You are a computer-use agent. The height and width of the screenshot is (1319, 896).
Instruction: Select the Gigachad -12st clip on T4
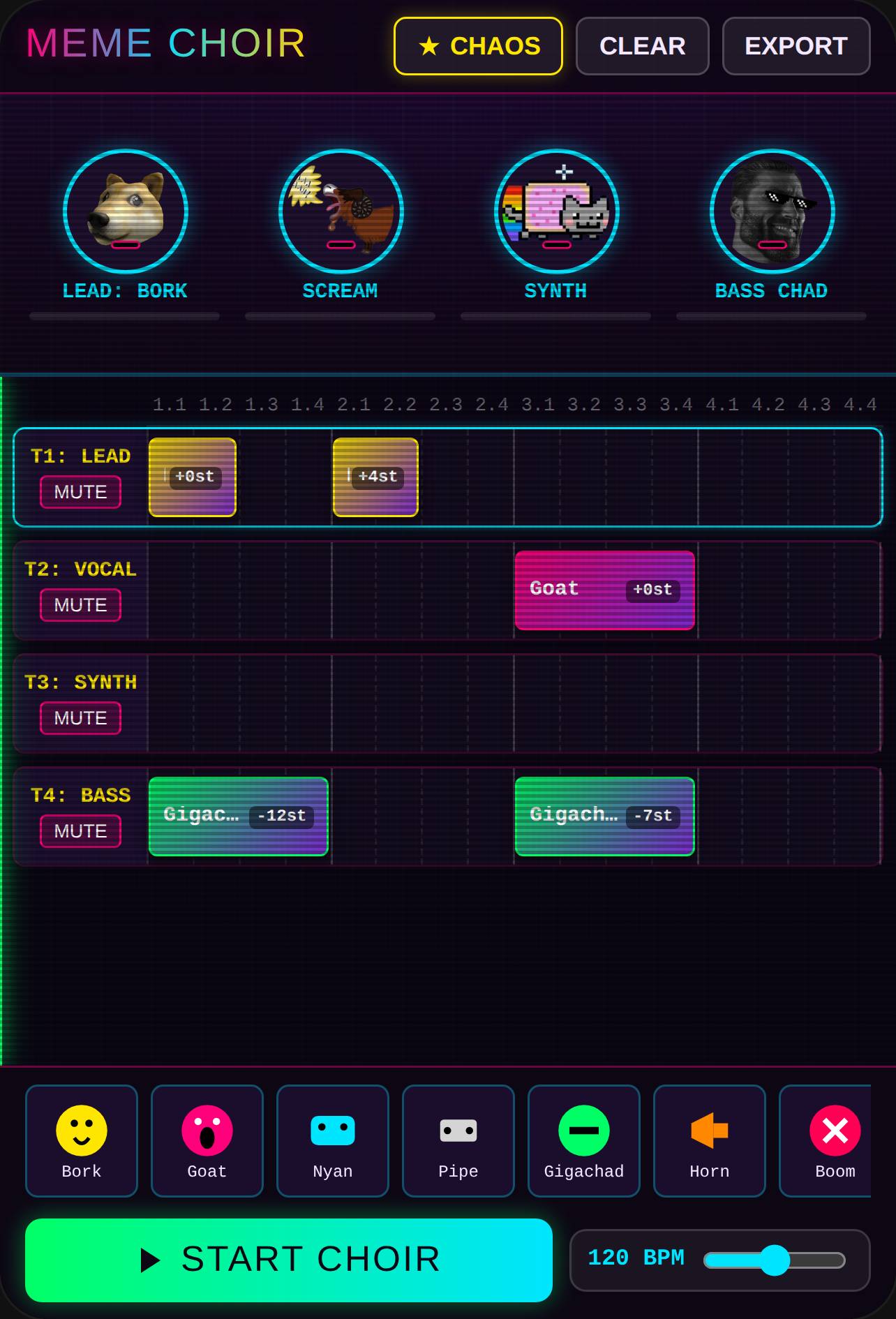pyautogui.click(x=239, y=817)
